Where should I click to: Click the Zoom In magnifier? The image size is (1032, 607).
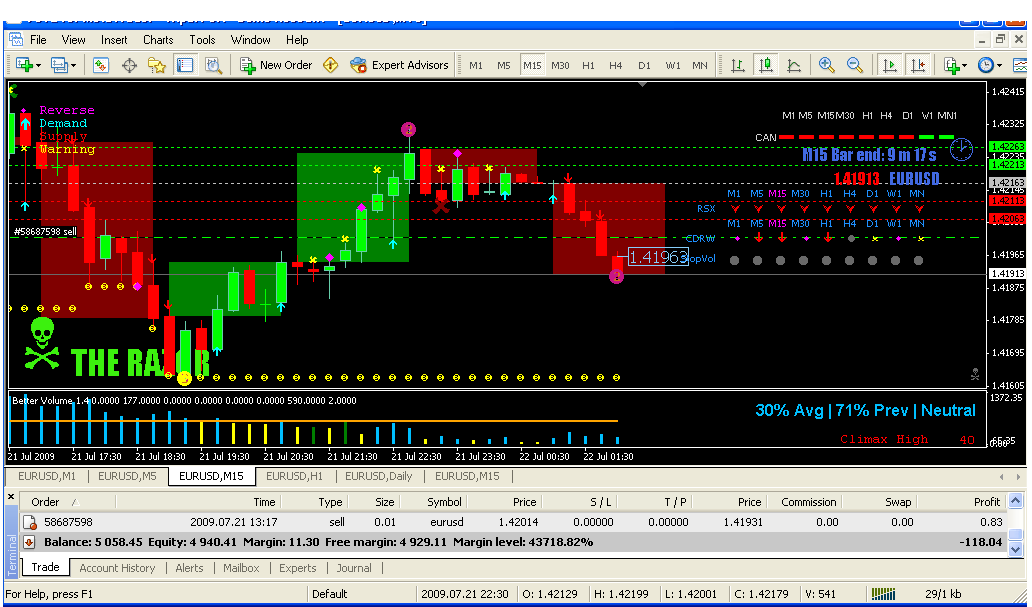(x=827, y=65)
